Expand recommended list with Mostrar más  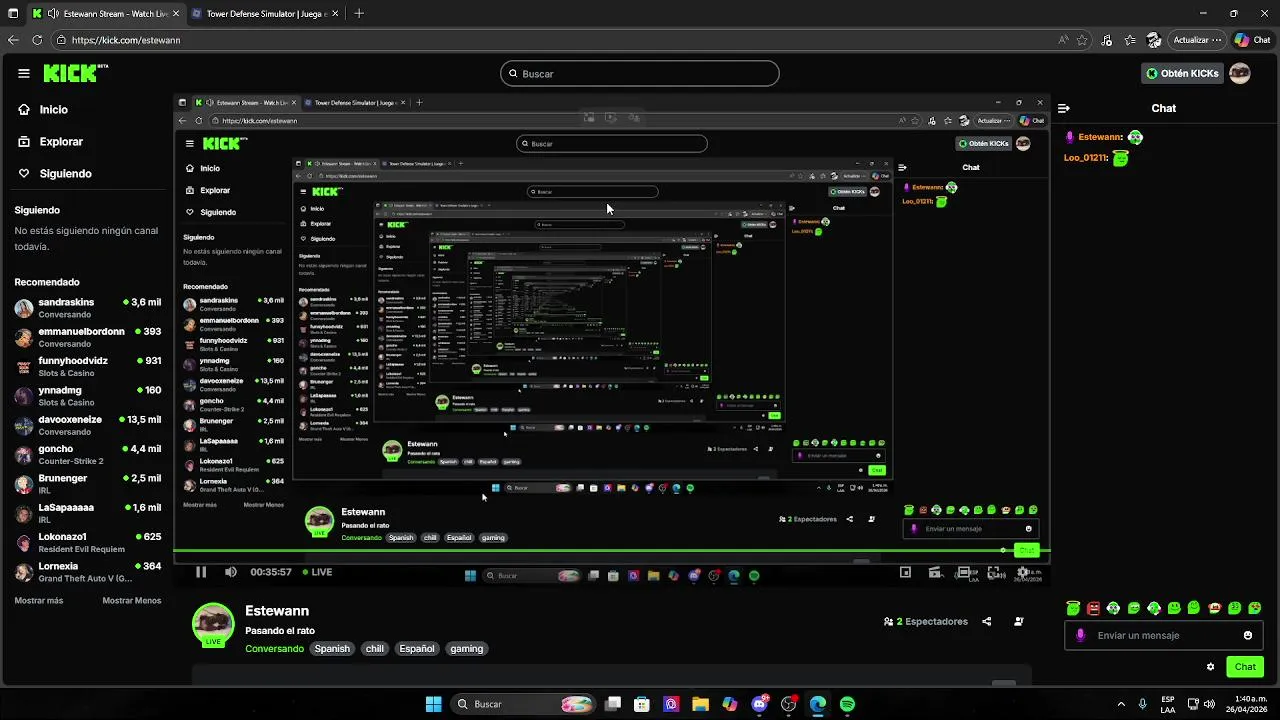(x=39, y=600)
